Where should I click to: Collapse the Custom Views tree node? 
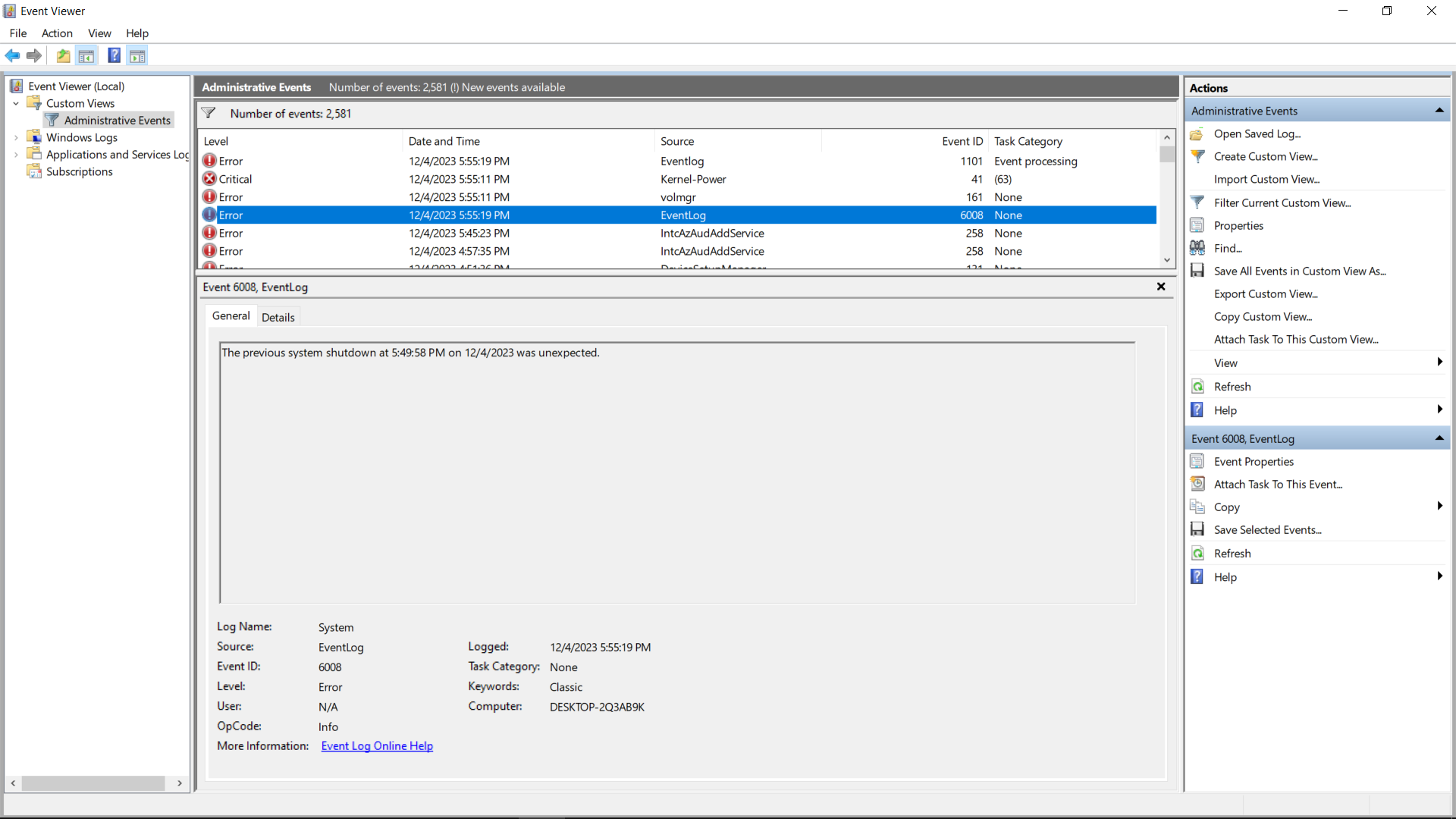16,104
